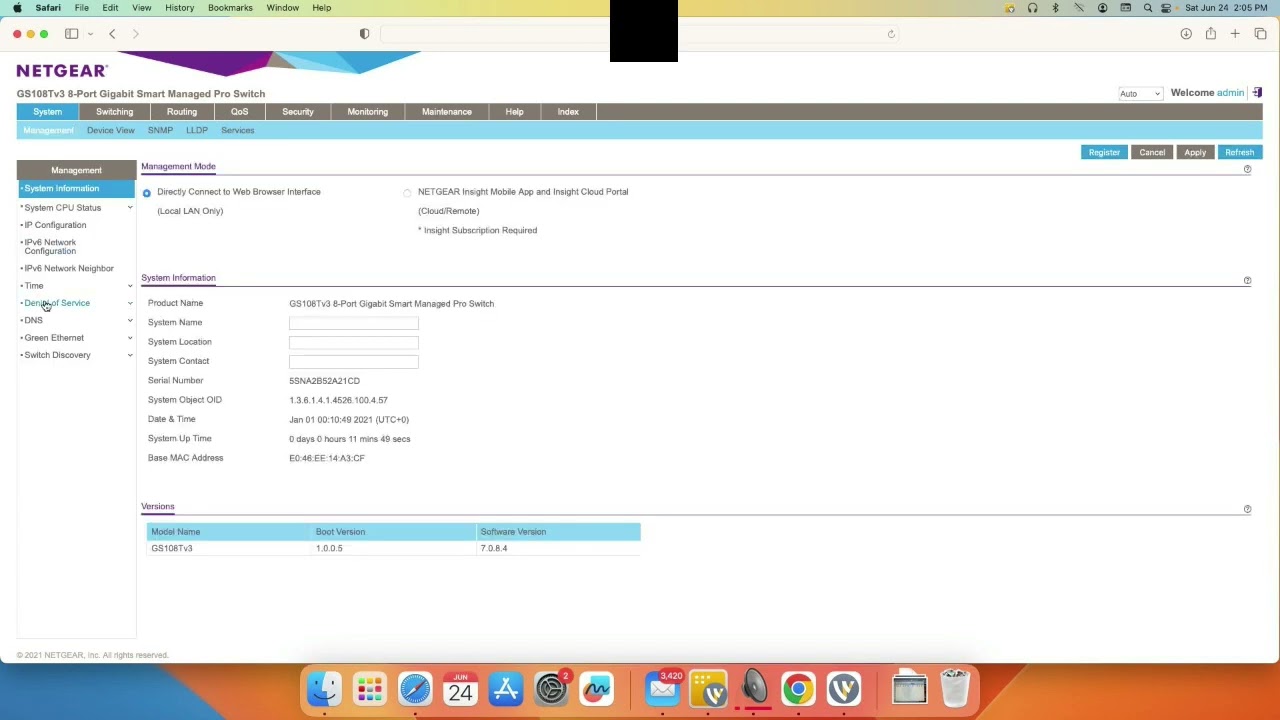
Task: Select NETGEAR Insight Mobile App radio option
Action: coord(407,193)
